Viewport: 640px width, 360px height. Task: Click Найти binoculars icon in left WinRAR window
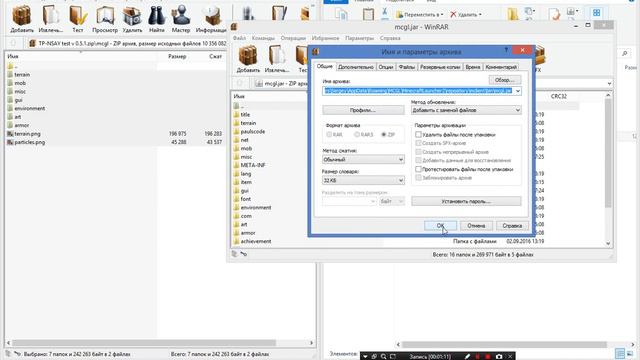156,17
